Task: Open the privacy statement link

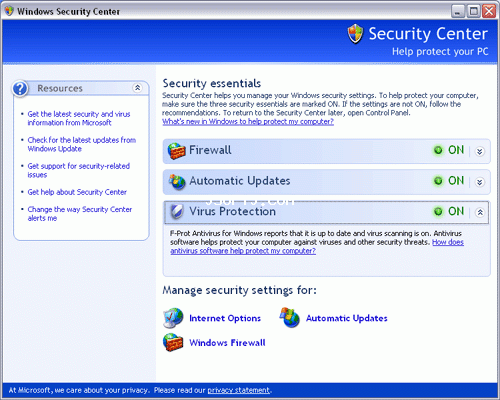Action: click(x=239, y=390)
